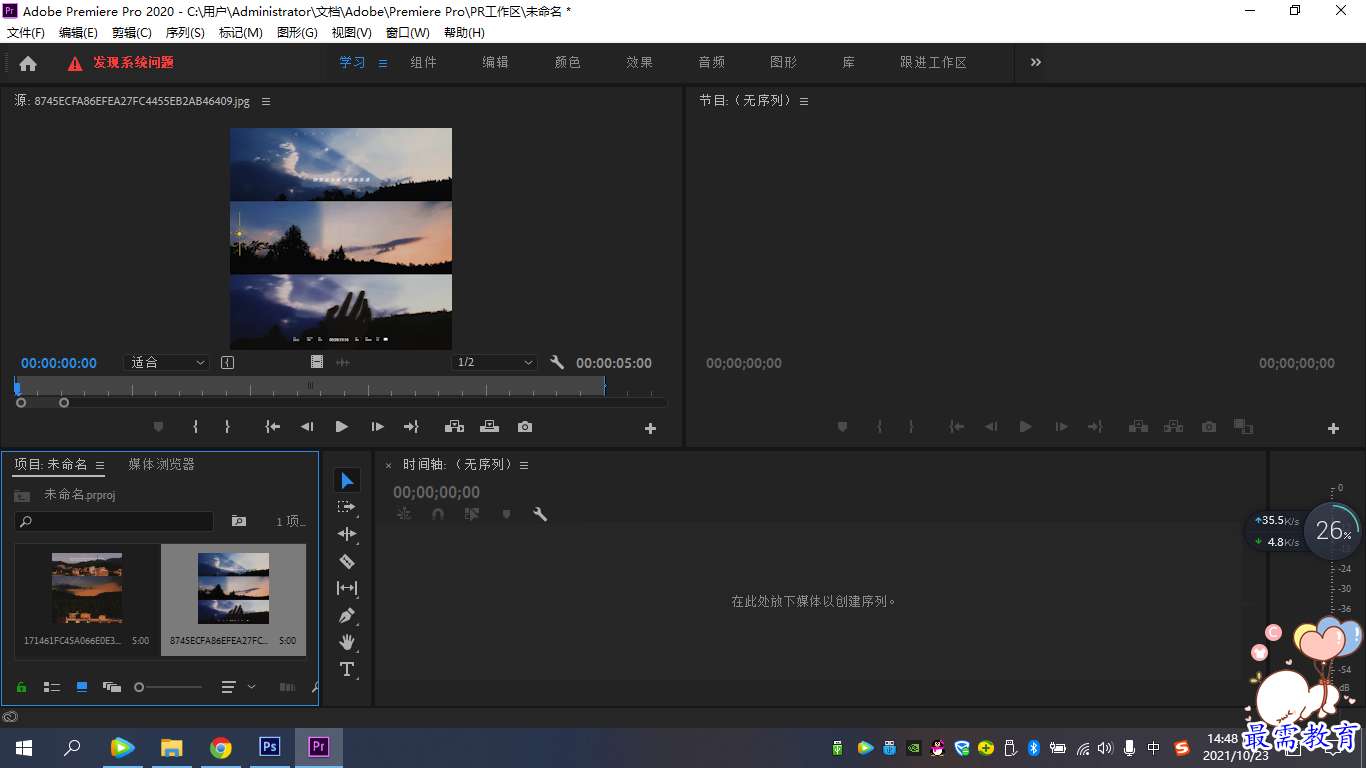Image resolution: width=1366 pixels, height=768 pixels.
Task: Go up a folder in Project panel
Action: coord(22,495)
